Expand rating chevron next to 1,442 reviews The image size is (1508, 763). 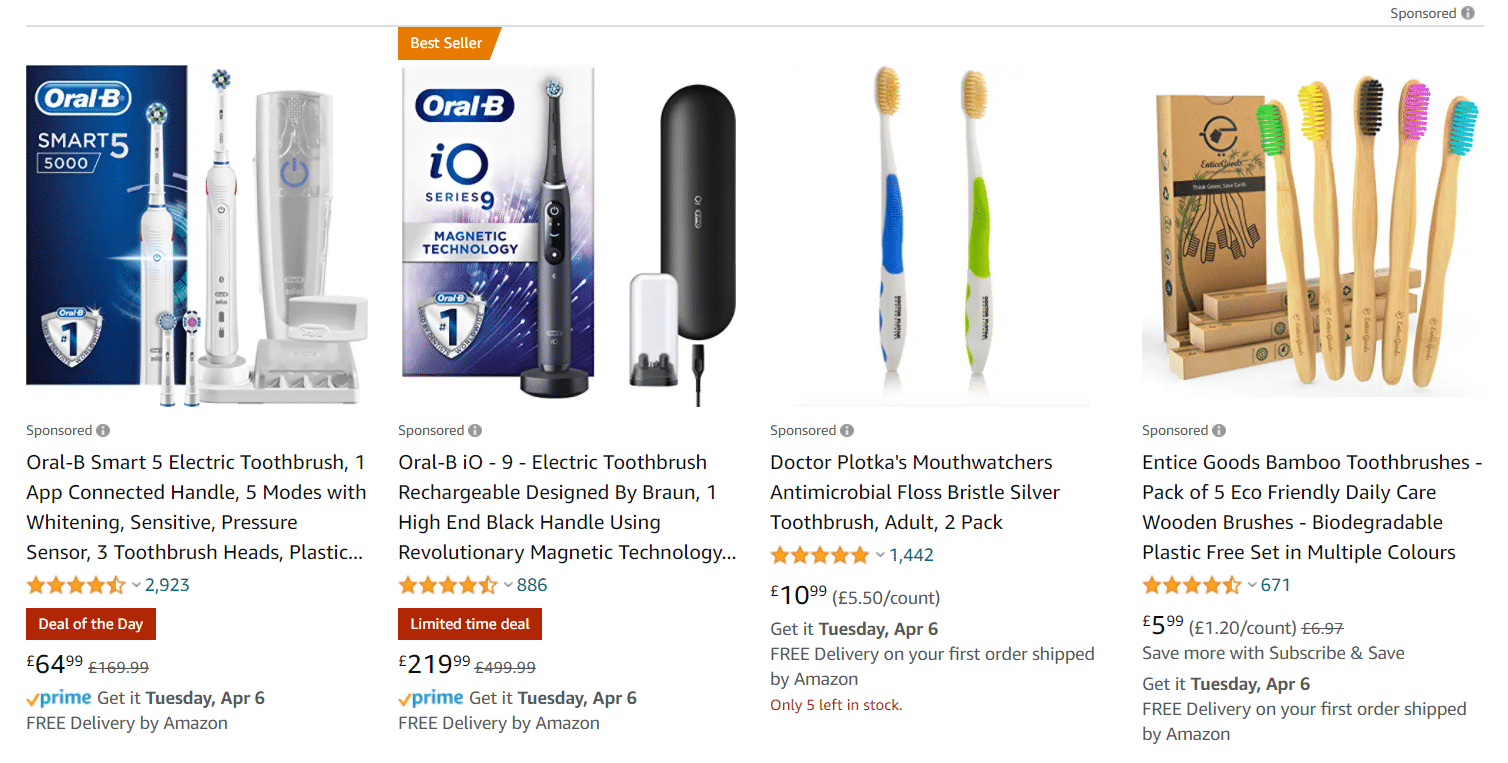880,555
